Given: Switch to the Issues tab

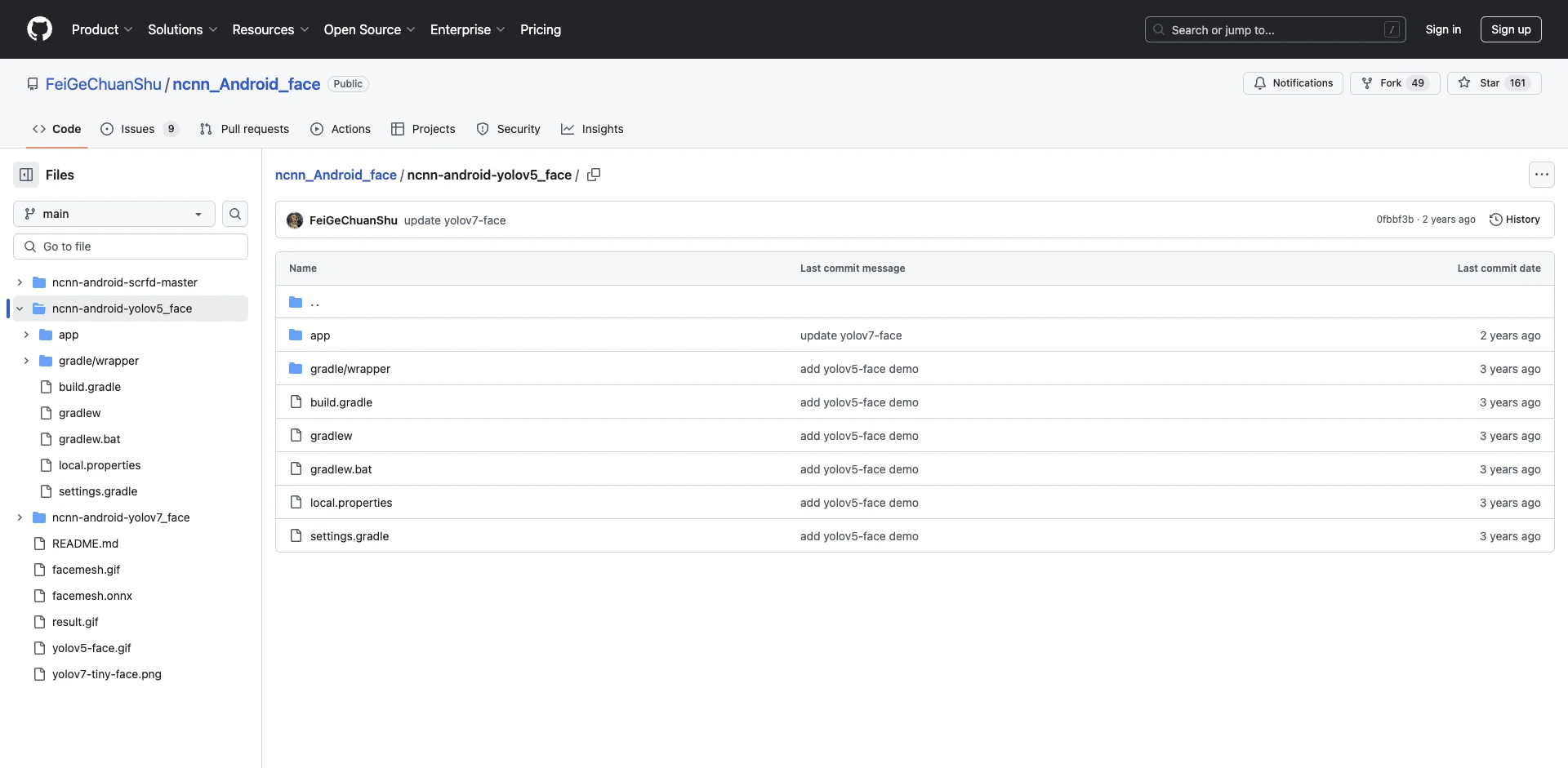Looking at the screenshot, I should [139, 129].
